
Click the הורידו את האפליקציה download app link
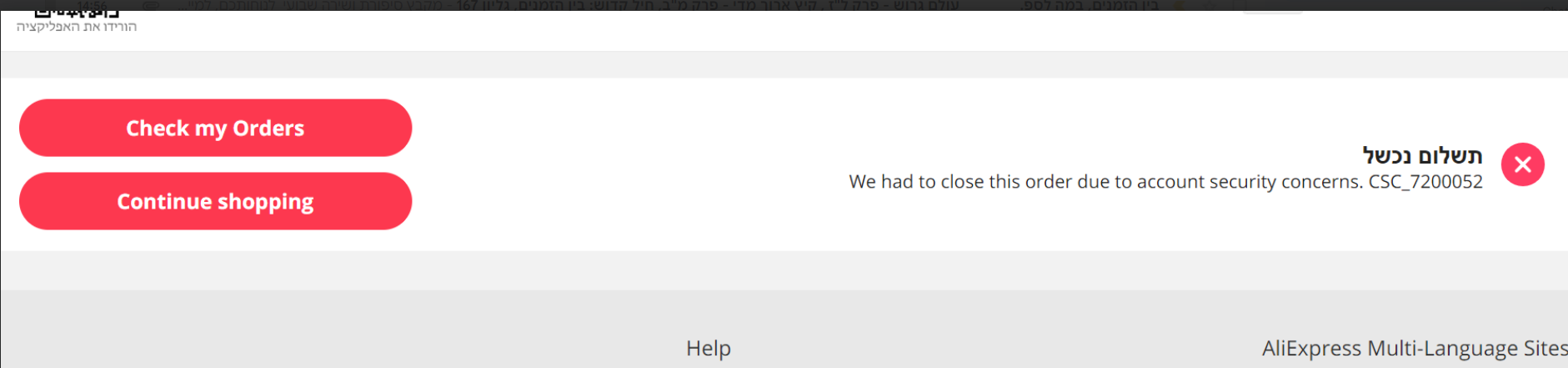pos(77,27)
